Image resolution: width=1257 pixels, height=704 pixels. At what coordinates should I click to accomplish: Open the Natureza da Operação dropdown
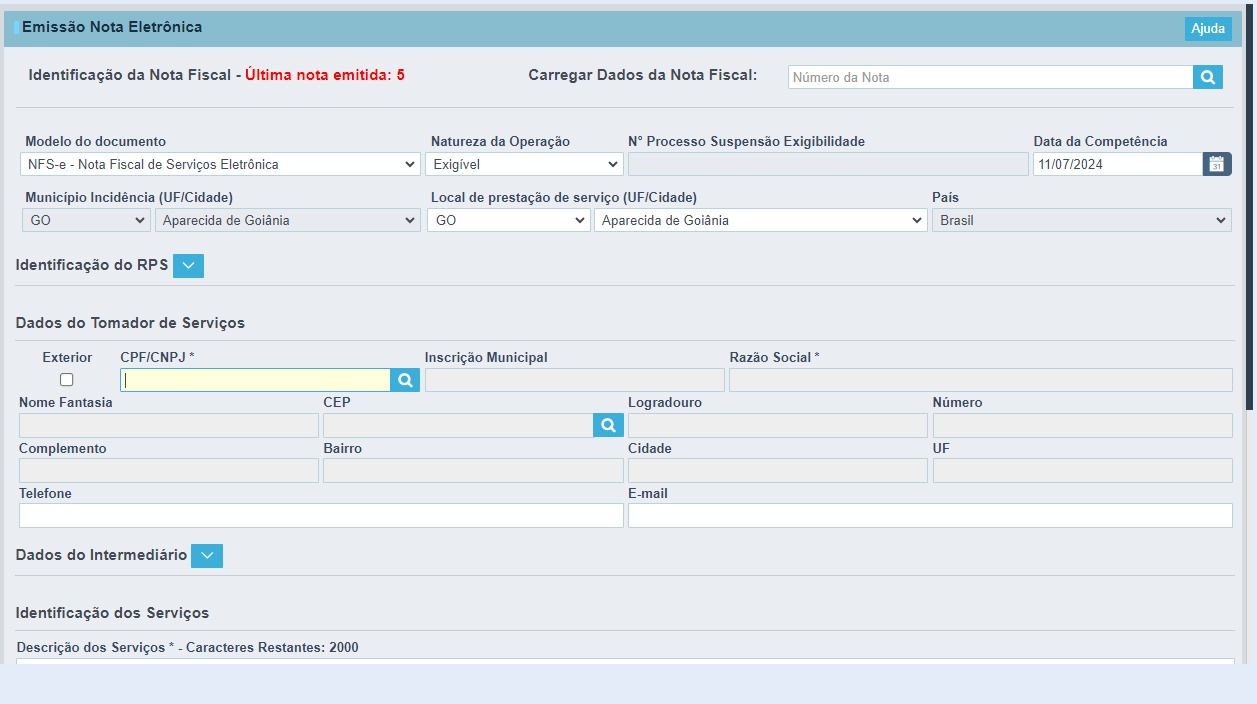point(525,164)
